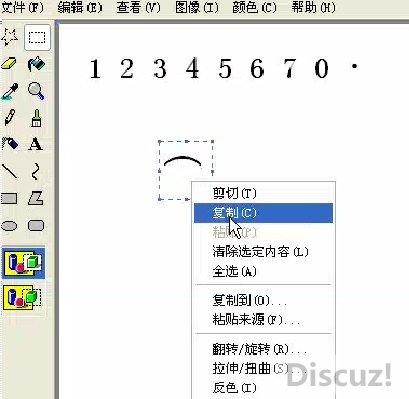Select the Free-Form Select tool
Image resolution: width=409 pixels, height=399 pixels.
[x=10, y=37]
